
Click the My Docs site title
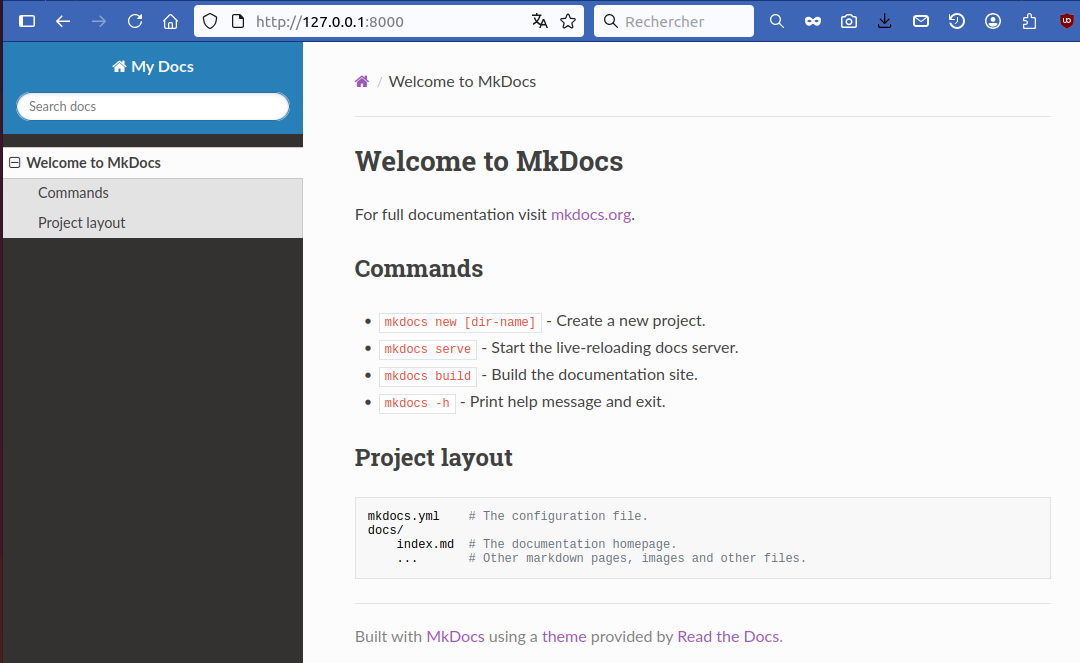[153, 67]
